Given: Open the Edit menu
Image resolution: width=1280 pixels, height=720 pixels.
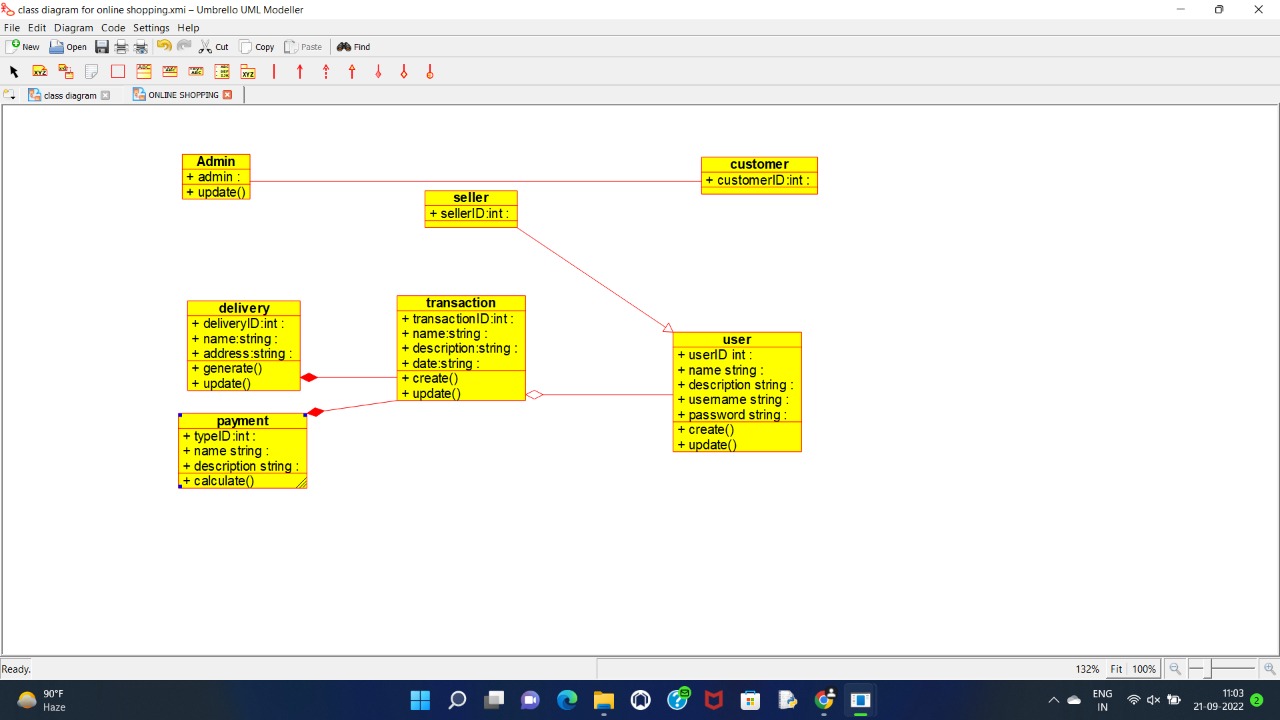Looking at the screenshot, I should coord(37,28).
